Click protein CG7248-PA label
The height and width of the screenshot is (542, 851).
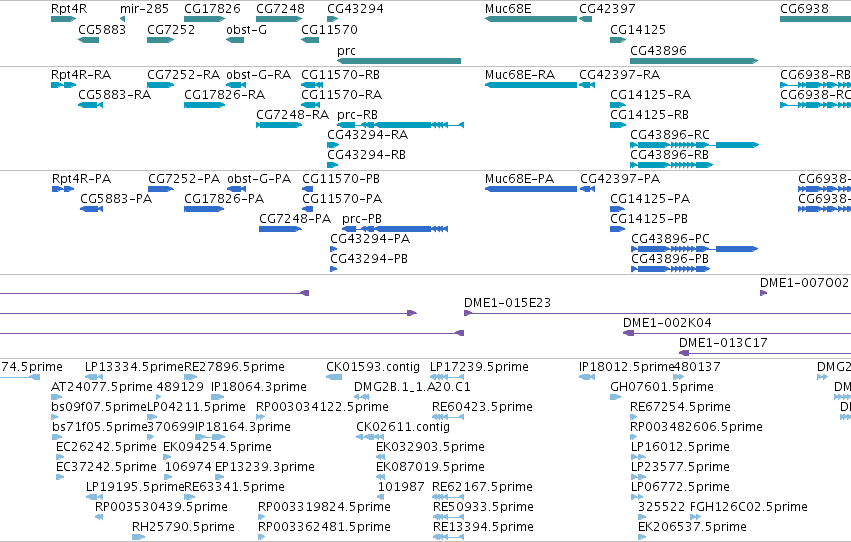point(295,219)
